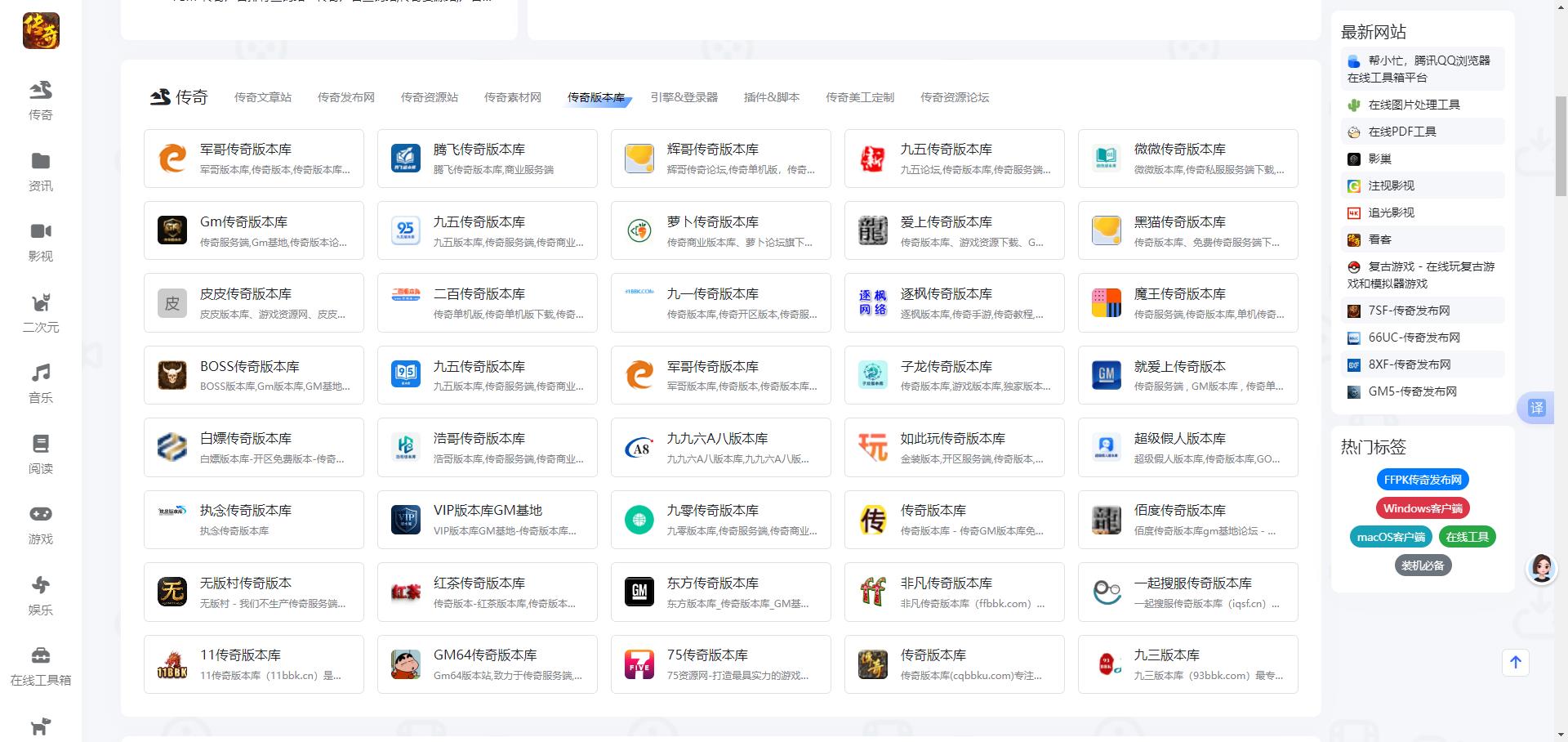
Task: Open 在线工具箱 toolbox in sidebar
Action: 41,666
